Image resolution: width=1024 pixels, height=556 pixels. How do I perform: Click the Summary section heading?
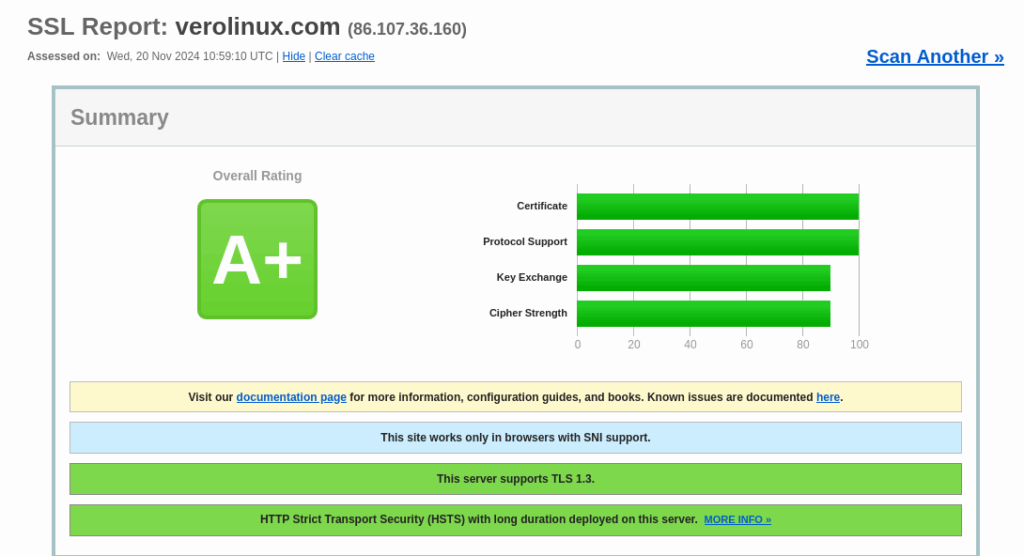(119, 118)
